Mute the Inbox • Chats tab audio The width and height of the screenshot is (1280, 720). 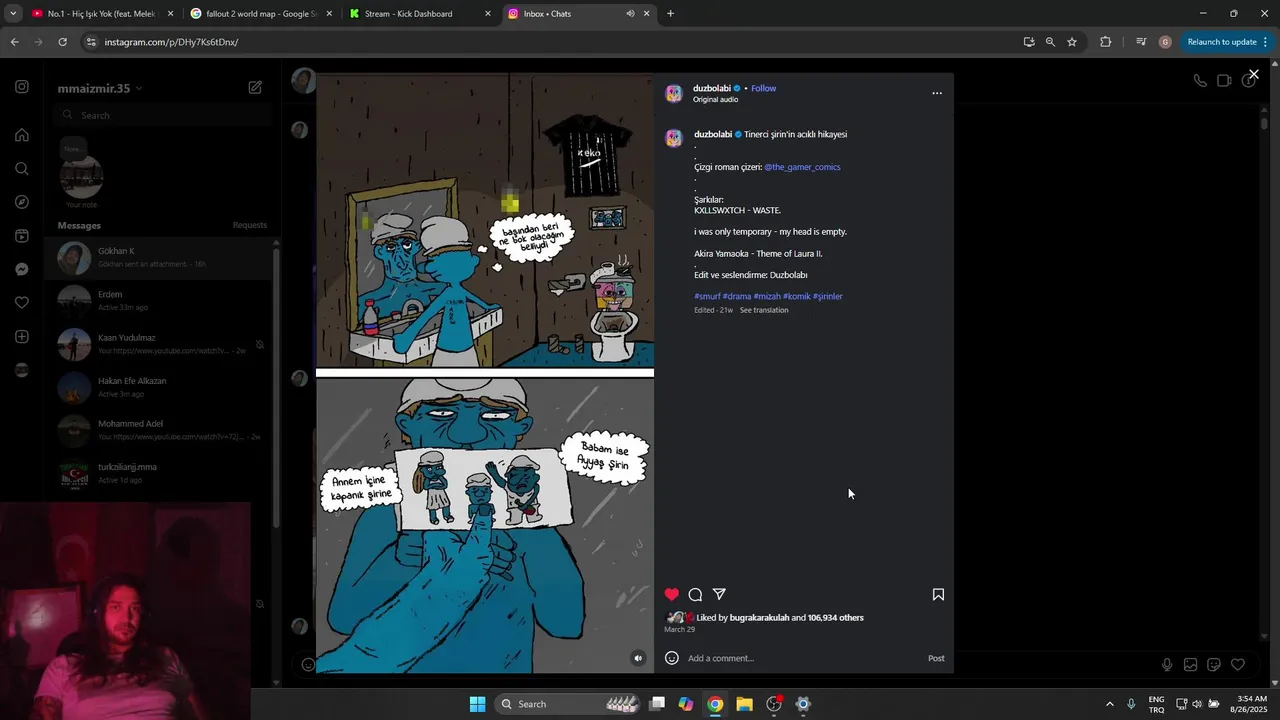point(630,14)
